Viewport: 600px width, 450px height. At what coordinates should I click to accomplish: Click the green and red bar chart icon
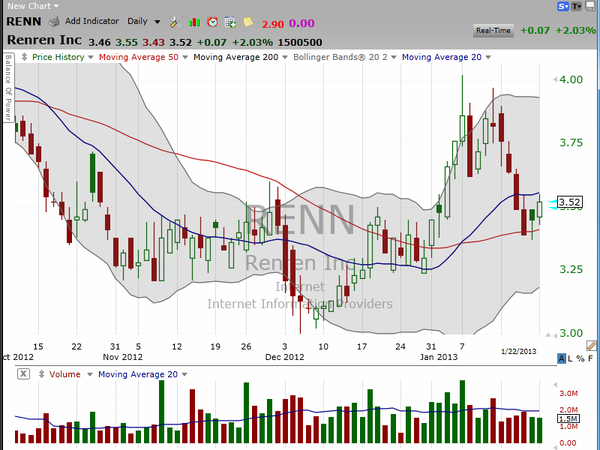[x=194, y=22]
